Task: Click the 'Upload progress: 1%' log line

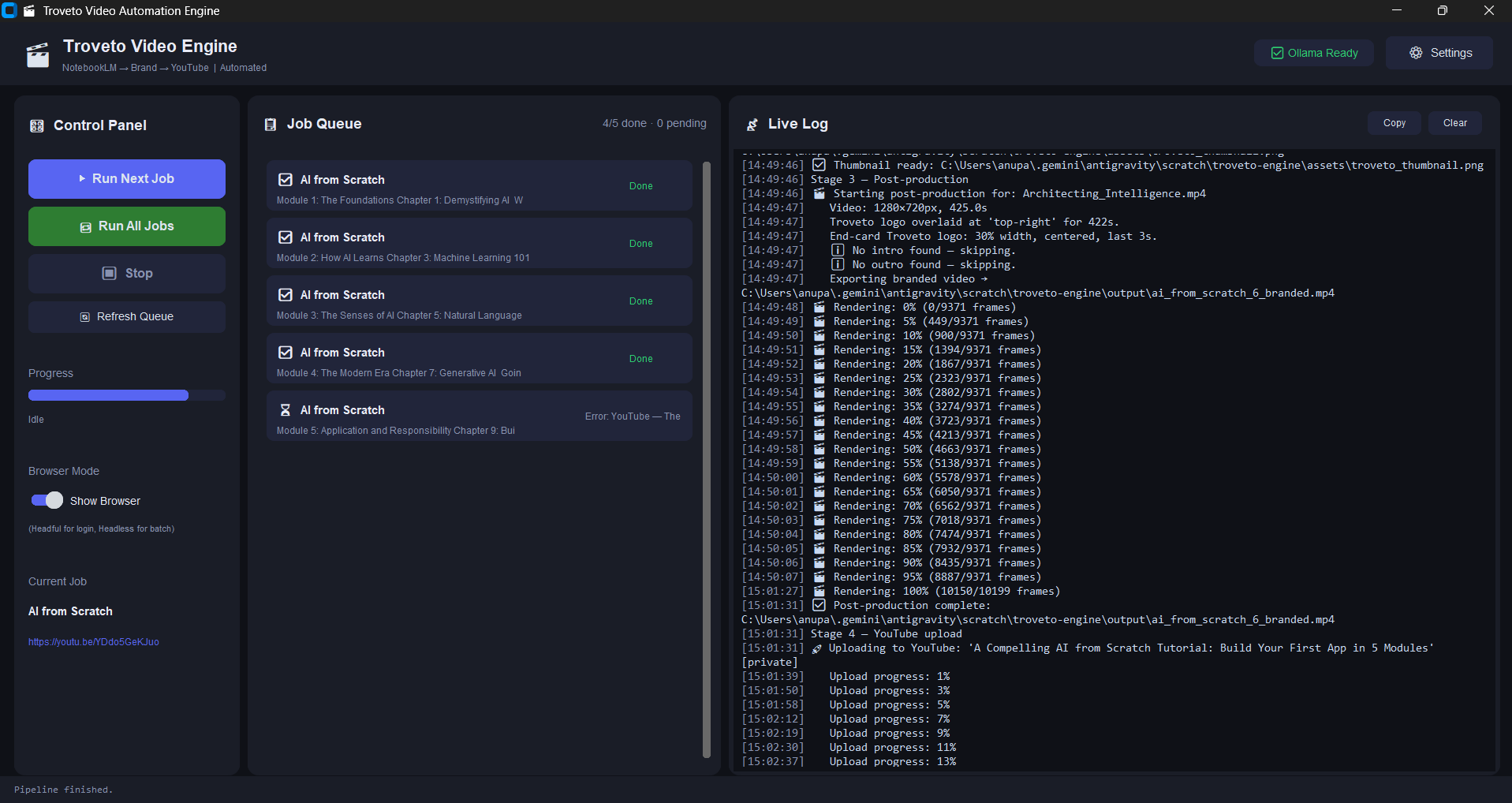Action: (x=890, y=677)
